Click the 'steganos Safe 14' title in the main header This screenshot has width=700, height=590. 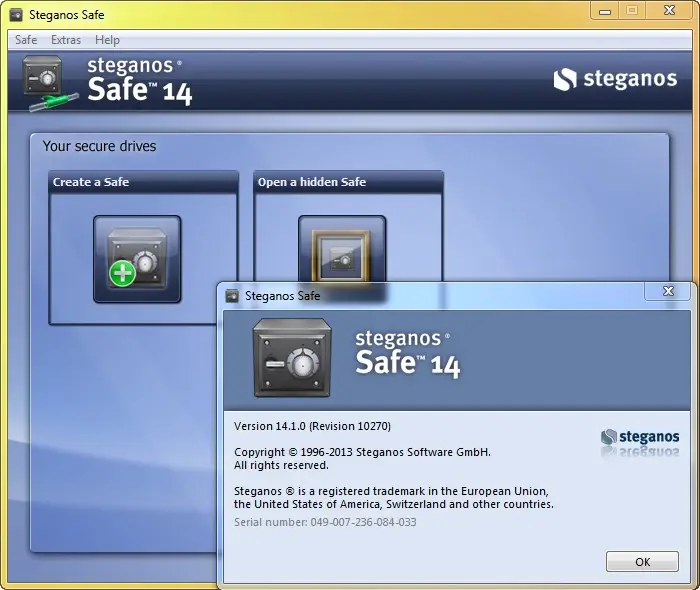(x=139, y=81)
